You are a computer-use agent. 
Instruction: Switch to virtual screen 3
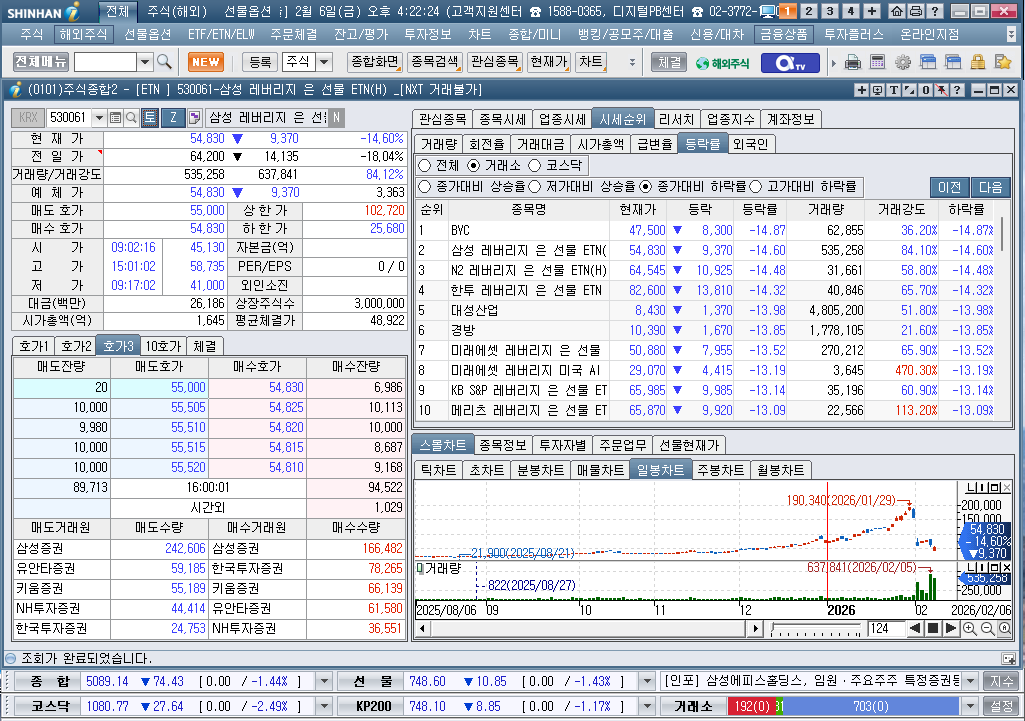[830, 11]
